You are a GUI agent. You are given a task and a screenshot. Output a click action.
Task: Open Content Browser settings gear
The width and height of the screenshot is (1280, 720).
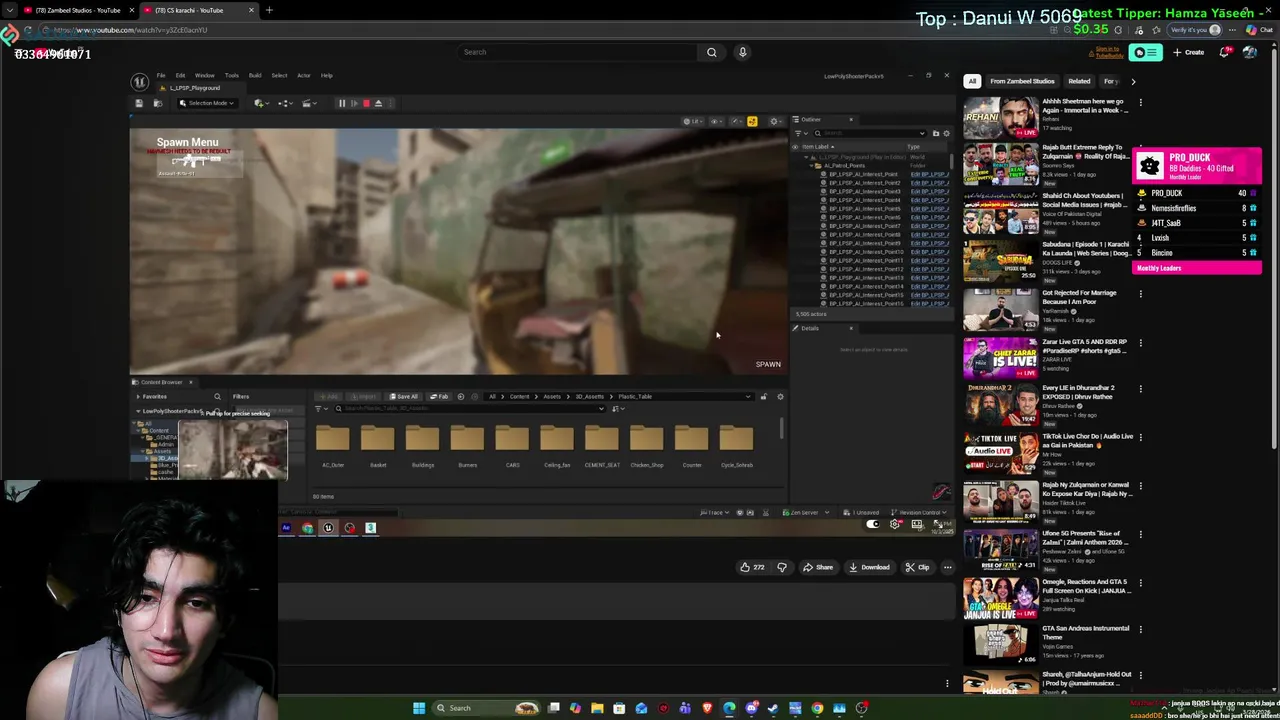click(x=780, y=397)
